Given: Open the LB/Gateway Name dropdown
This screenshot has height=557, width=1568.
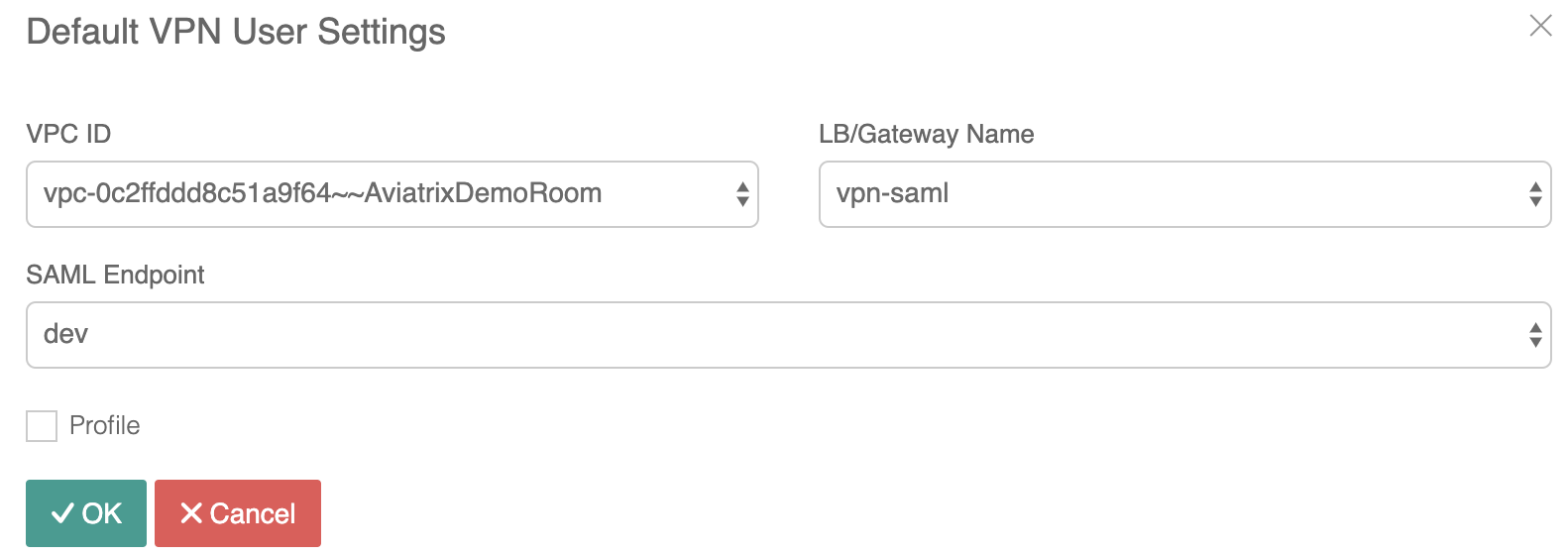Looking at the screenshot, I should 1184,194.
